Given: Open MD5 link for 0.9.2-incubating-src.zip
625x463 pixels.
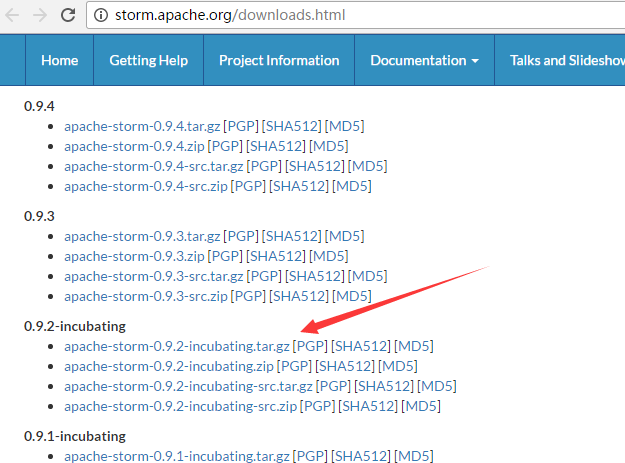Looking at the screenshot, I should pyautogui.click(x=421, y=406).
